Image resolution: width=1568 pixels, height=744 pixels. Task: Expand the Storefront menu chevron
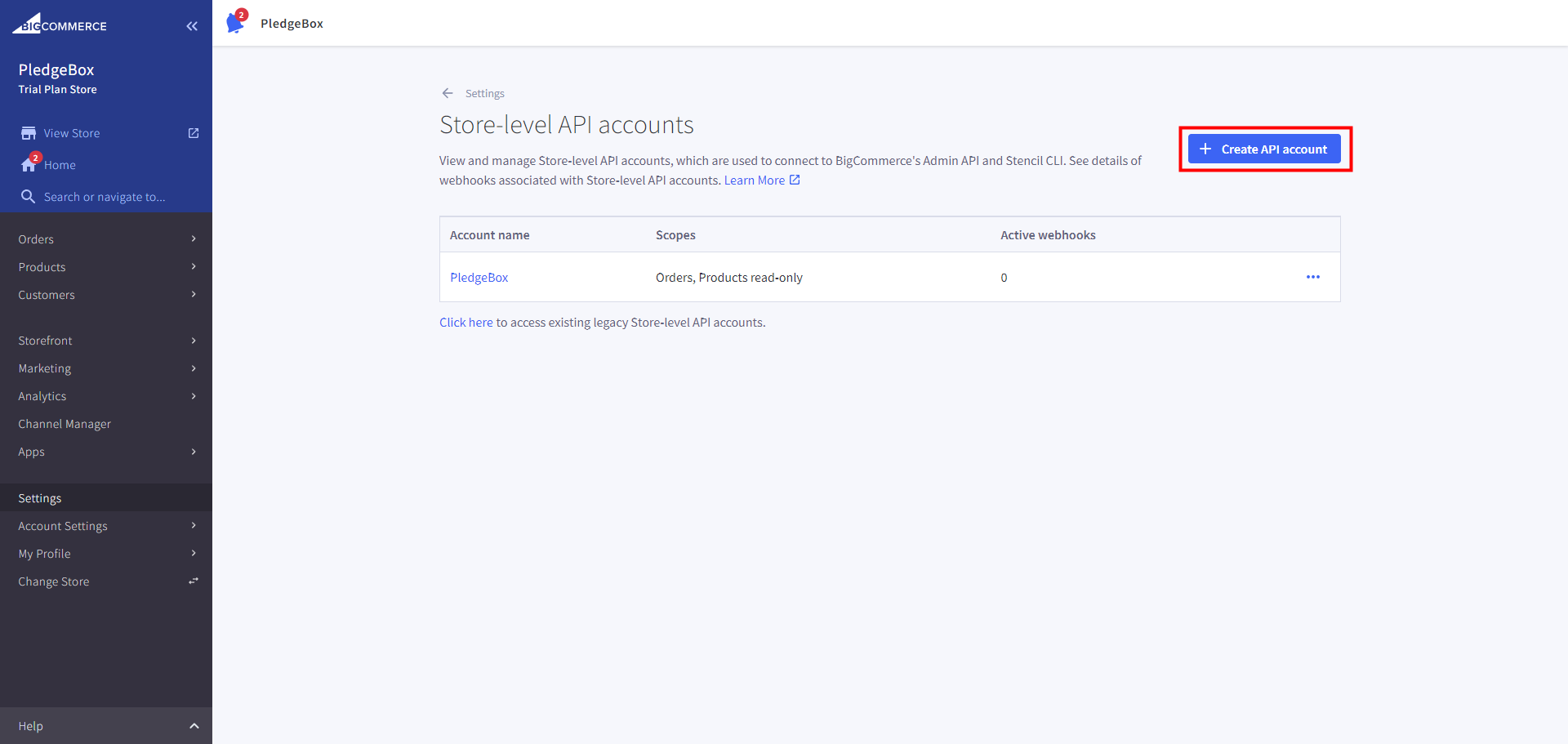click(x=194, y=341)
